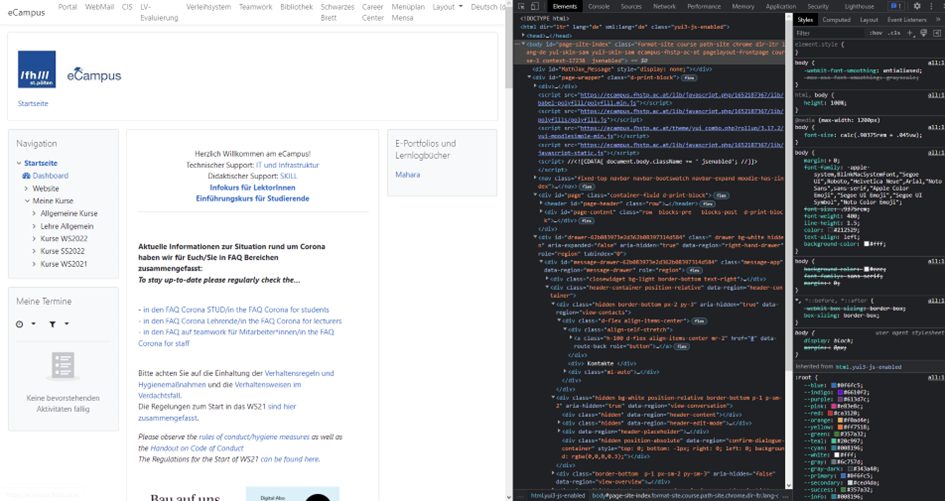Viewport: 945px width, 501px height.
Task: Open DevTools settings gear
Action: tap(917, 6)
